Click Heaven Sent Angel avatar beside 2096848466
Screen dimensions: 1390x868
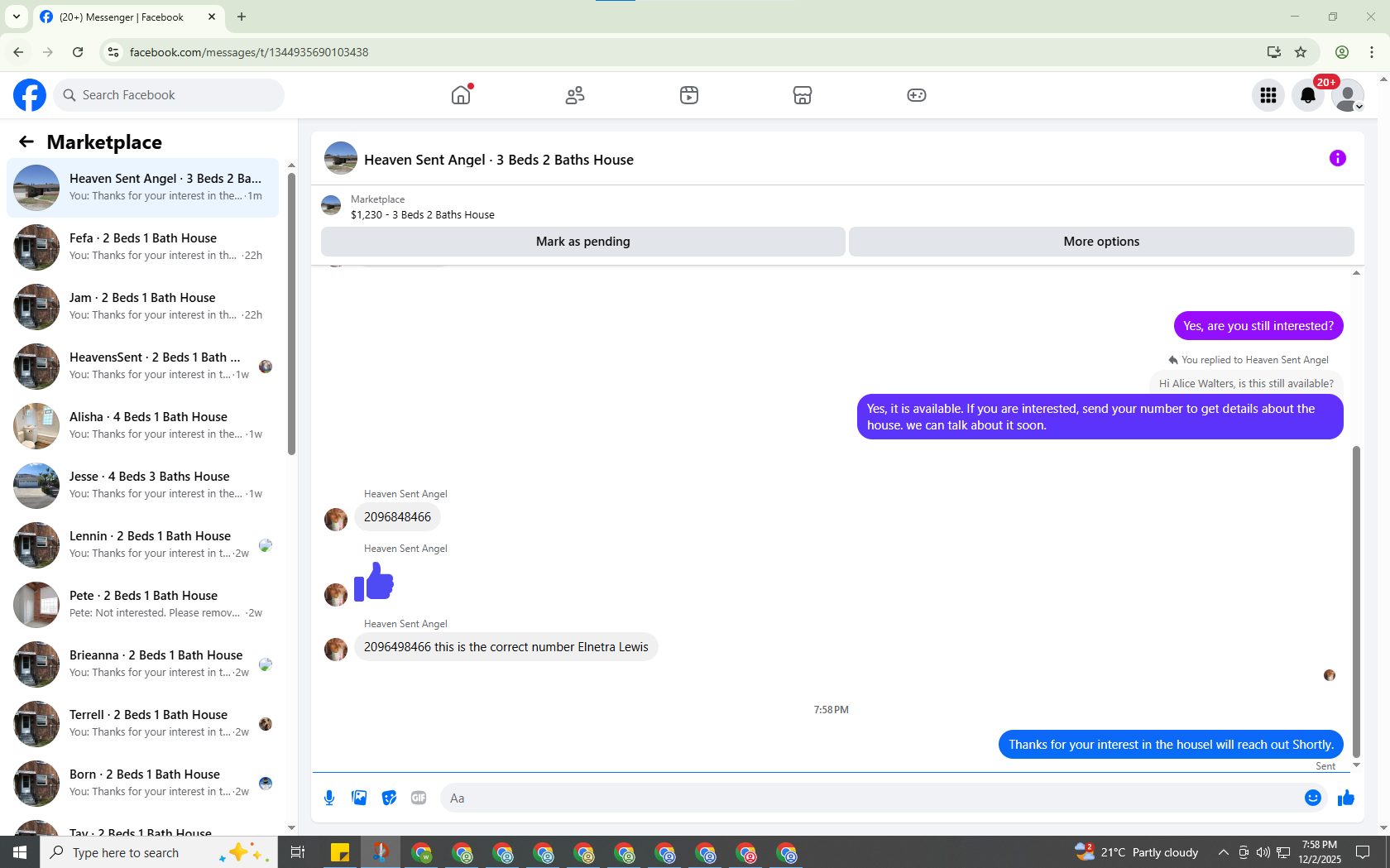(336, 520)
